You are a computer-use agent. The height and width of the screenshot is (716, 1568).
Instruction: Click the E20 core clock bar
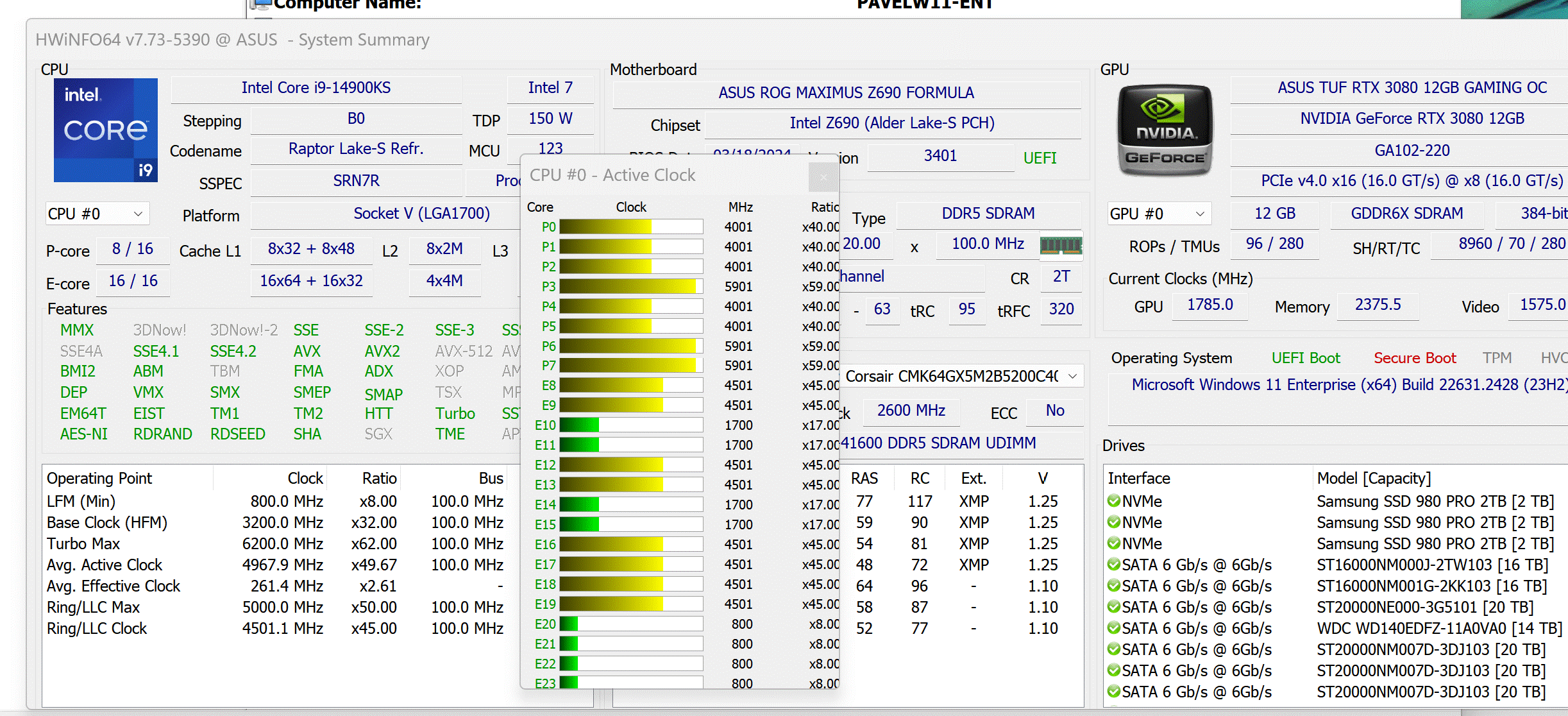click(x=631, y=624)
